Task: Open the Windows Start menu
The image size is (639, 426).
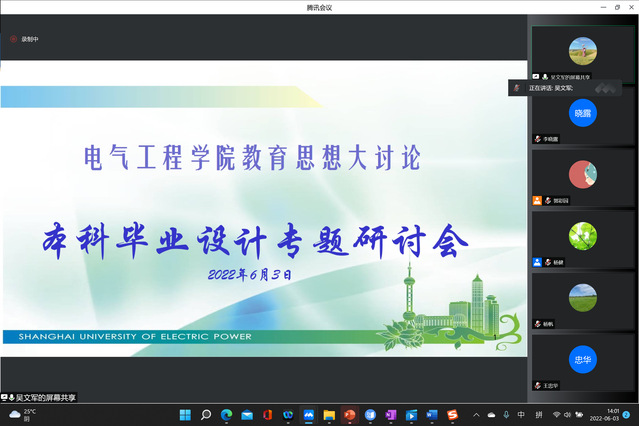Action: [x=185, y=414]
